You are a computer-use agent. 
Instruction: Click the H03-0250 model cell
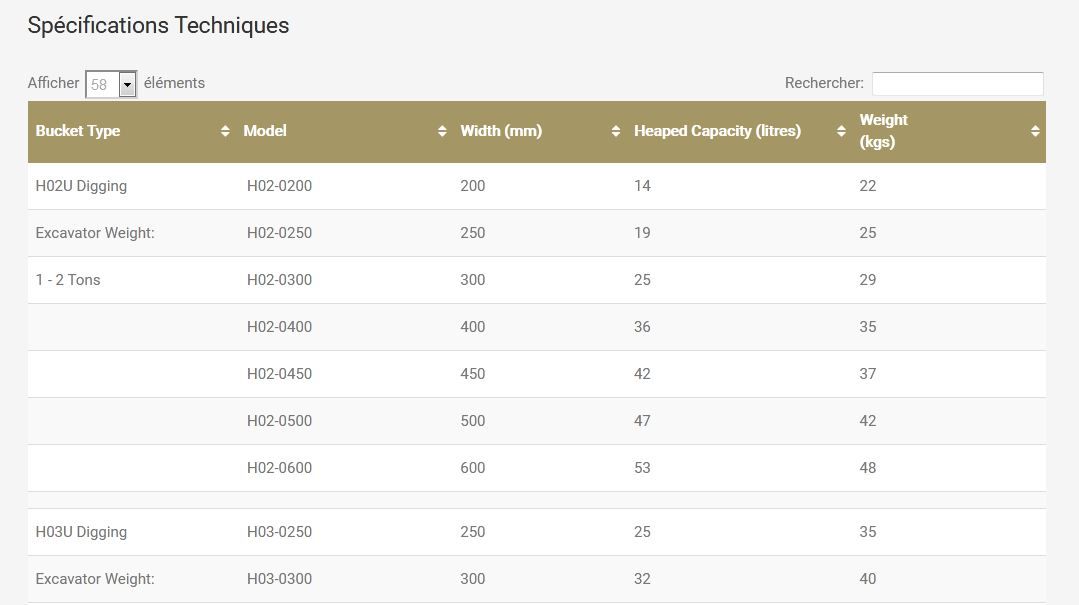pyautogui.click(x=279, y=532)
